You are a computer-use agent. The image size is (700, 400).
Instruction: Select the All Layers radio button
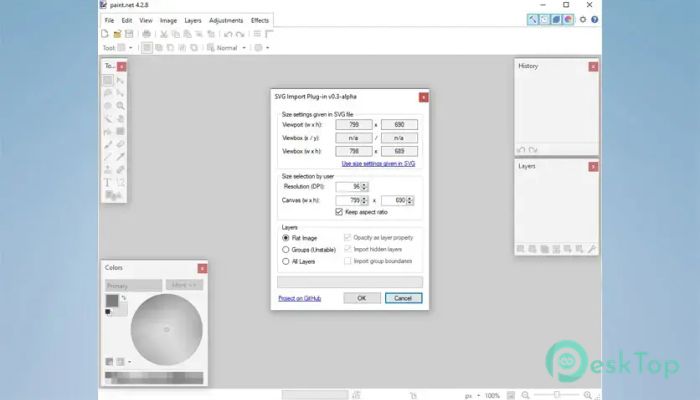click(286, 261)
